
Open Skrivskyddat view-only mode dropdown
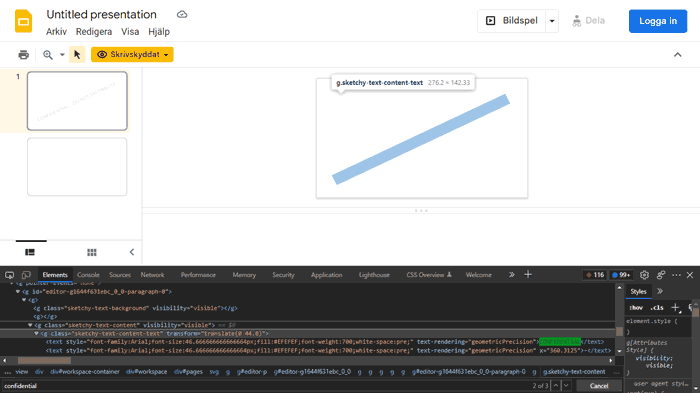click(x=132, y=54)
